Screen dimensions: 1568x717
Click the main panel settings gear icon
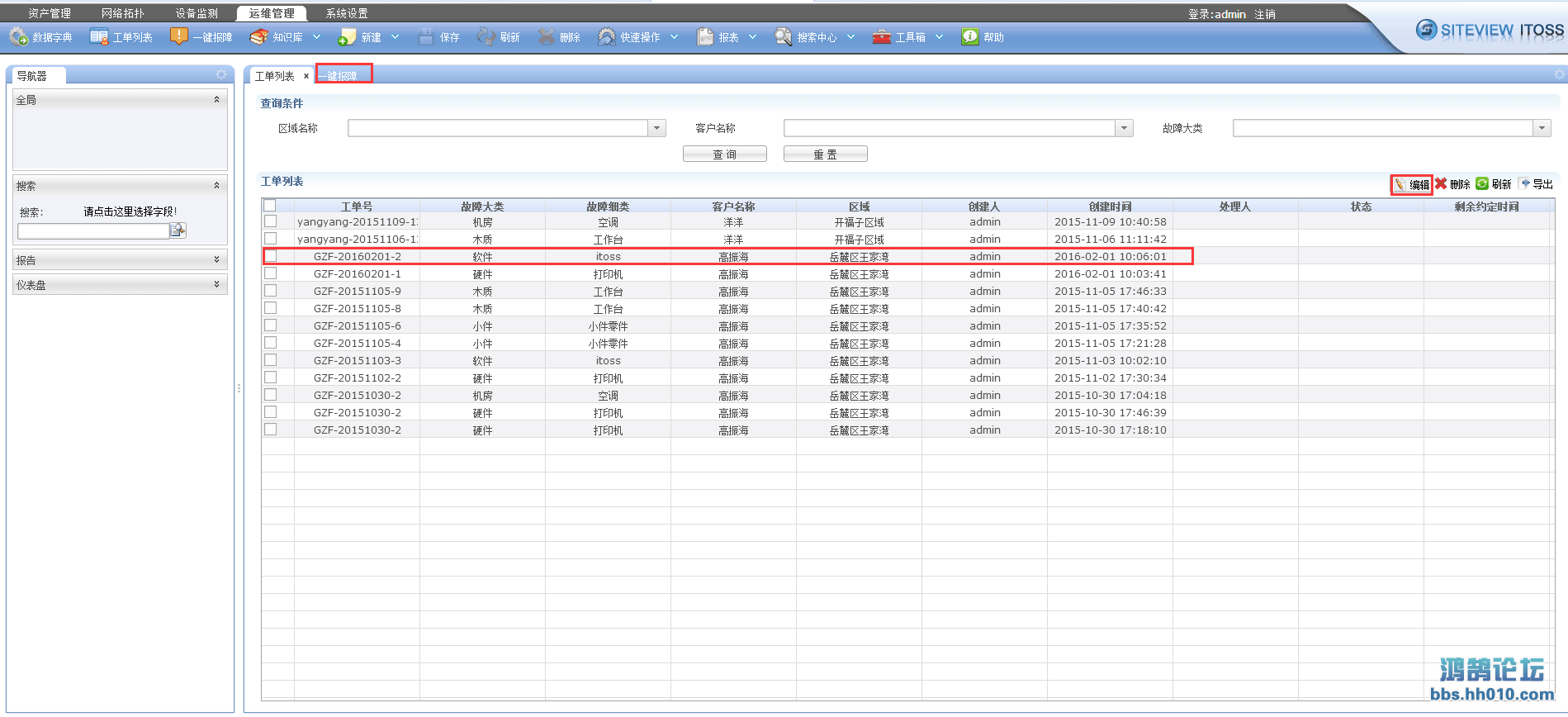(x=1559, y=75)
